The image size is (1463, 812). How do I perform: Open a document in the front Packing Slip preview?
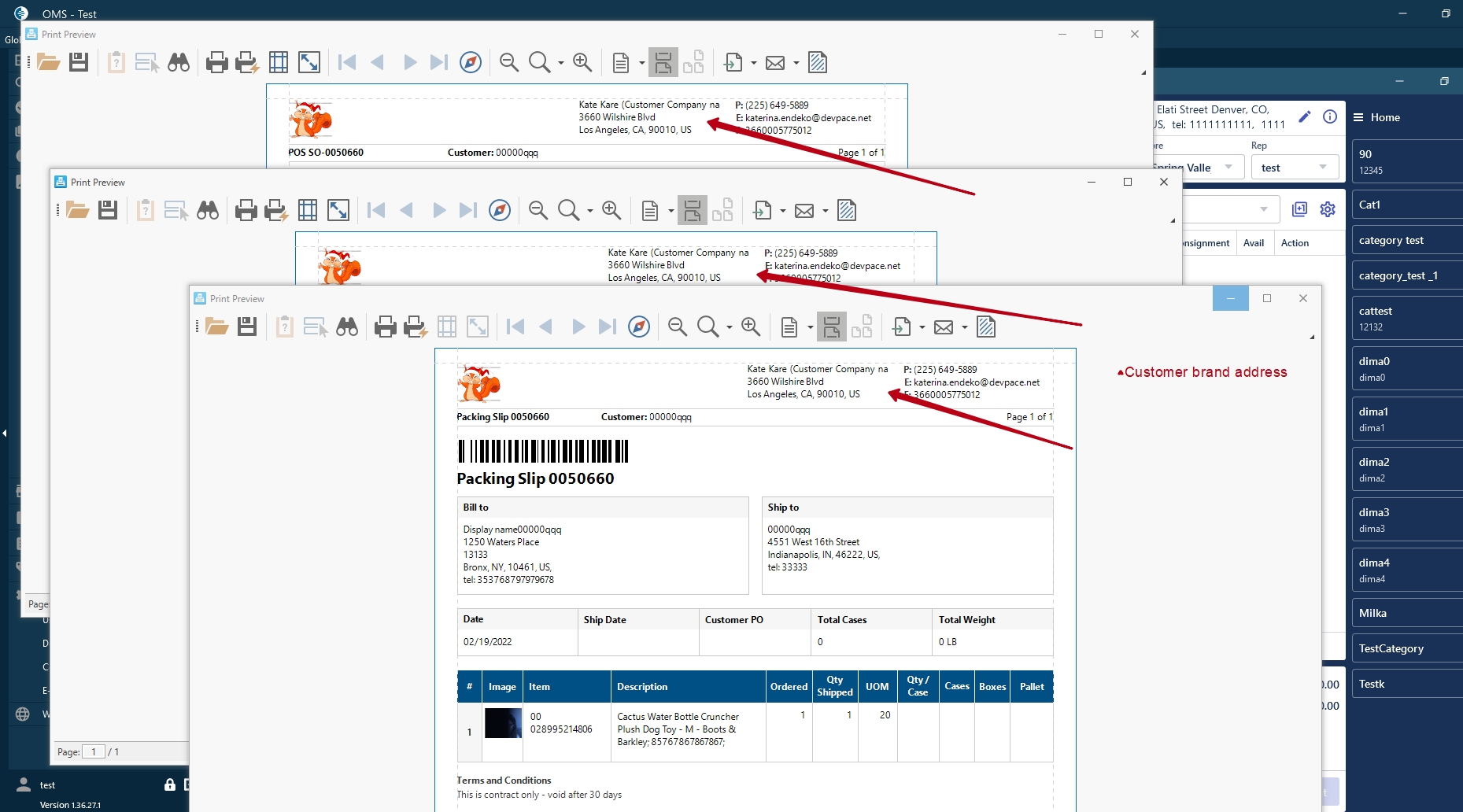pyautogui.click(x=216, y=327)
